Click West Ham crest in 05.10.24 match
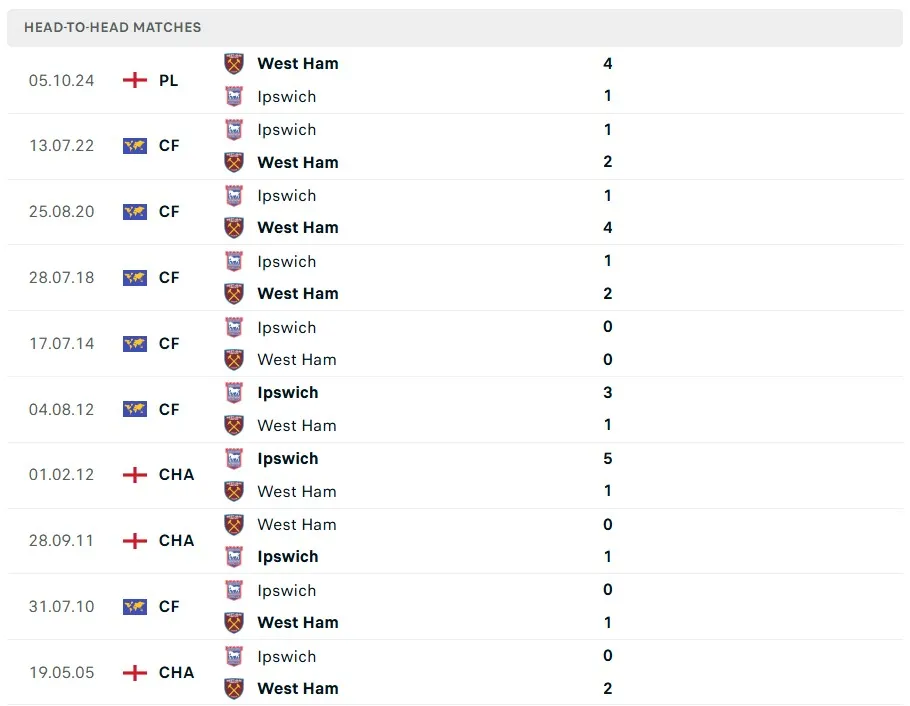The image size is (910, 706). [234, 64]
